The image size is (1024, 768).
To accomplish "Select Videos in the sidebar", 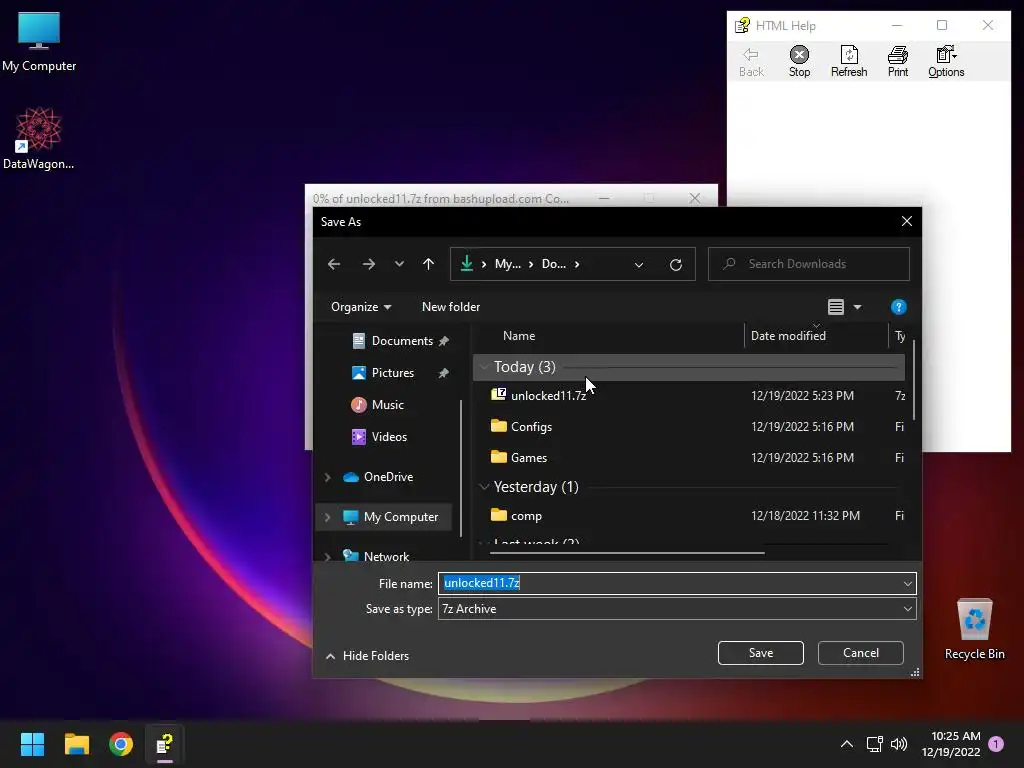I will (389, 437).
